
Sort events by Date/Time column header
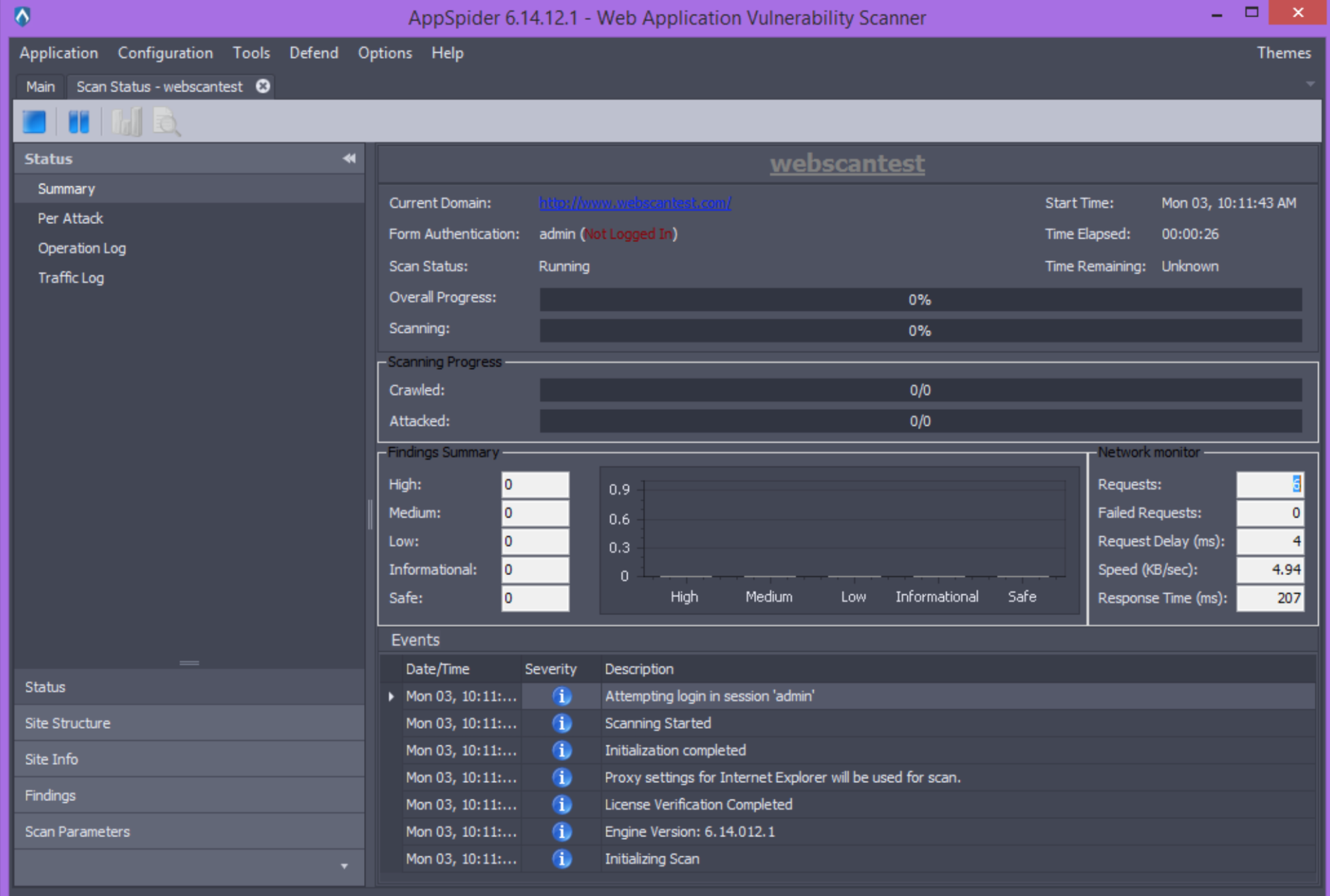(462, 669)
